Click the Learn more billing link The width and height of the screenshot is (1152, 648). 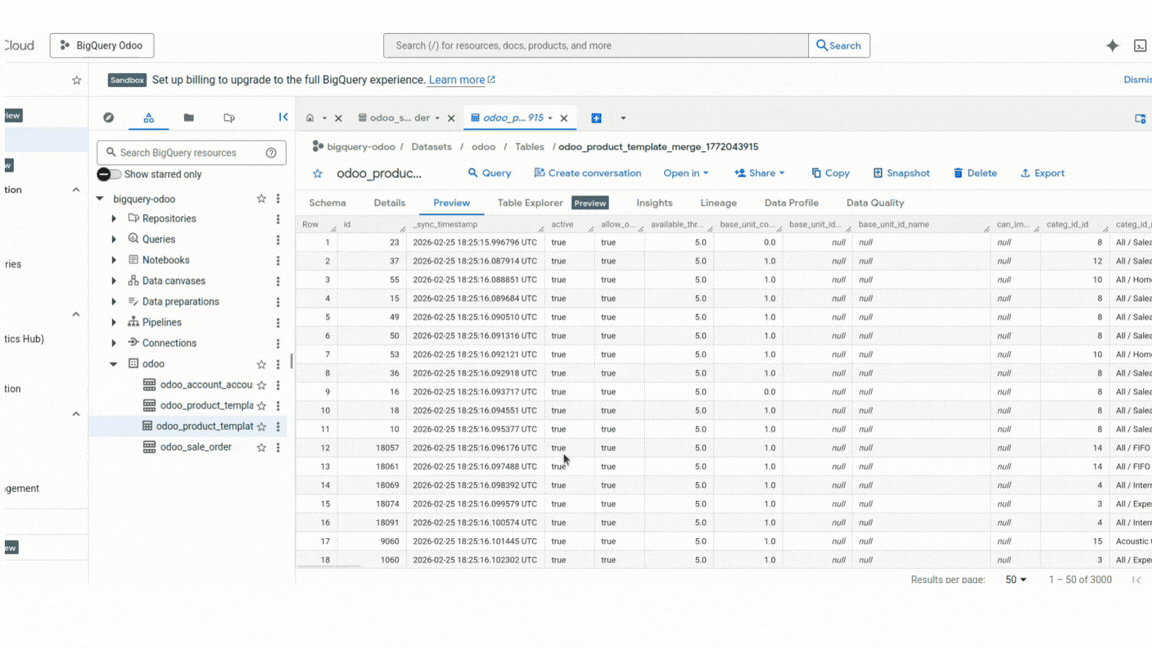coord(456,79)
